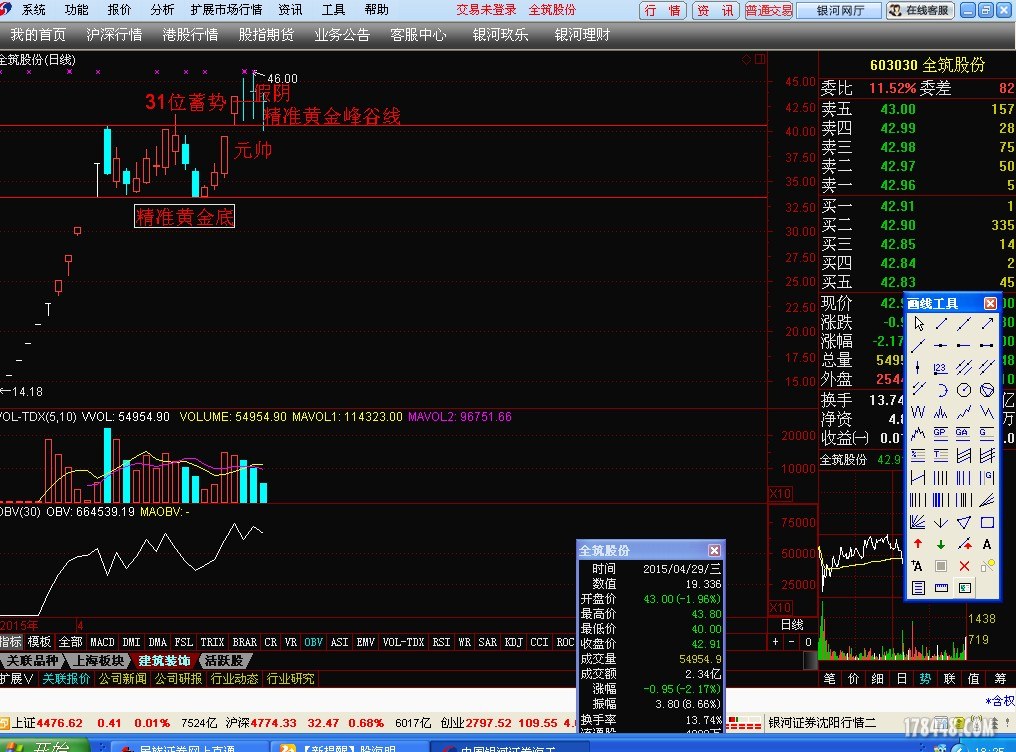Open the 工具 menu
The image size is (1016, 752).
point(333,10)
